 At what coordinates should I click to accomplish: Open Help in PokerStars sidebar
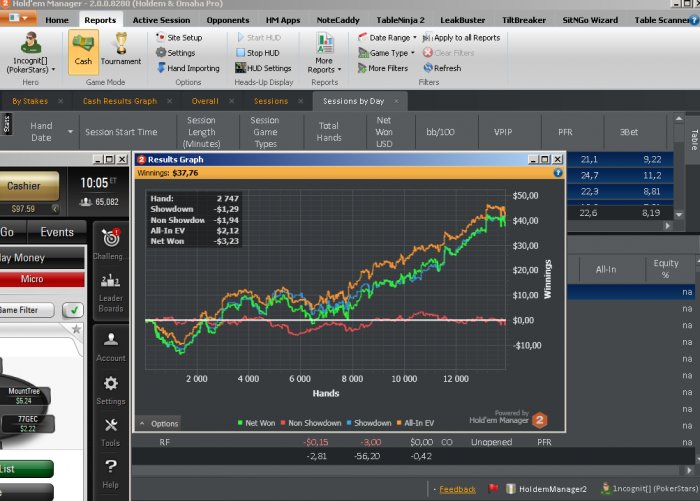point(110,474)
